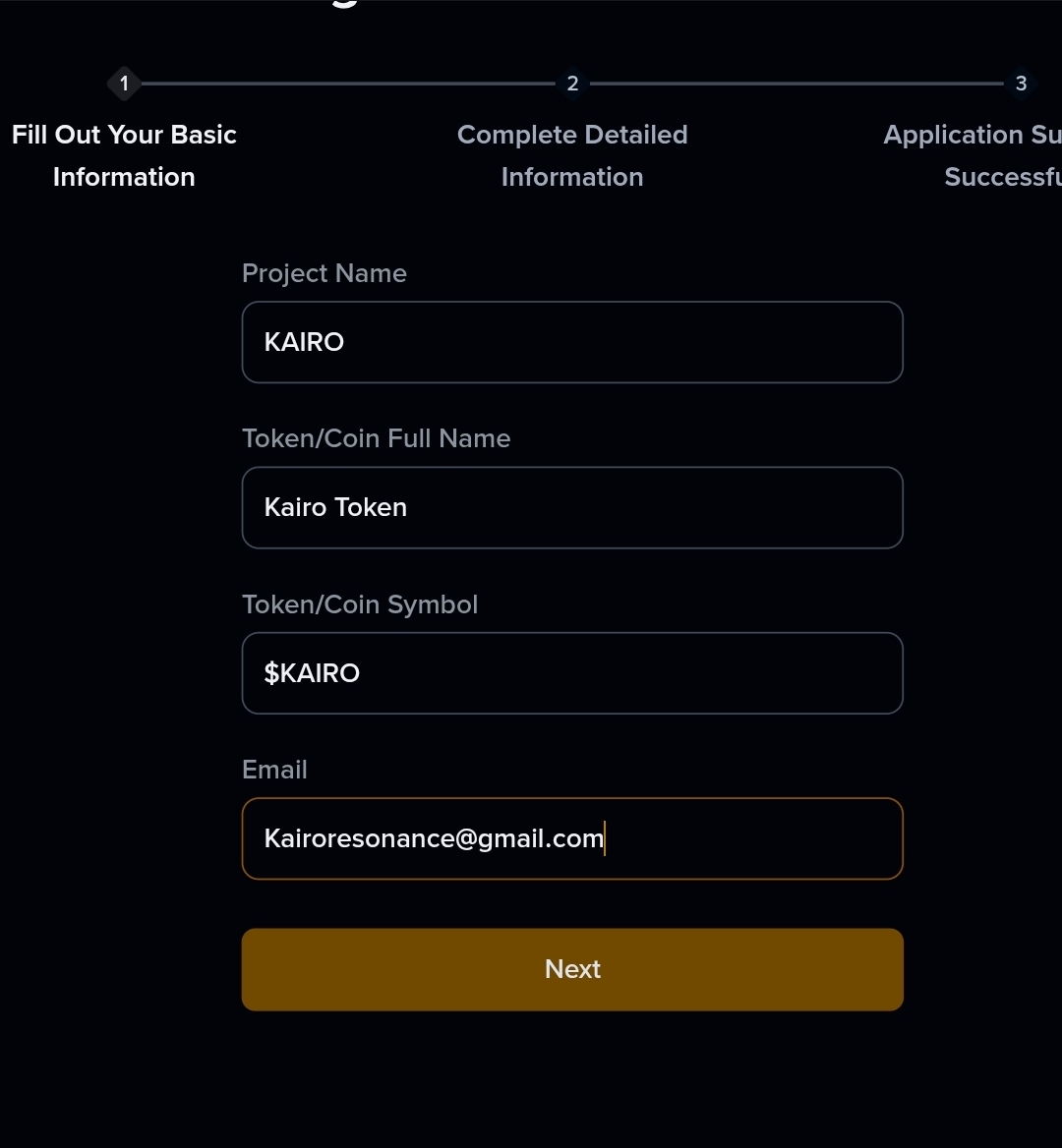Image resolution: width=1062 pixels, height=1148 pixels.
Task: Click the 'Token/Coin Symbol' label
Action: point(360,604)
